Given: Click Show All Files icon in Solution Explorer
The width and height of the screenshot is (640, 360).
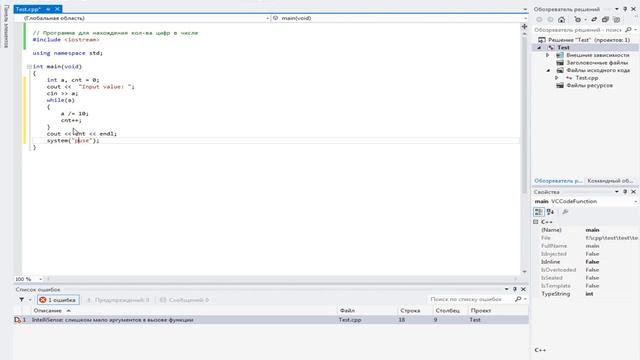Looking at the screenshot, I should coord(617,20).
